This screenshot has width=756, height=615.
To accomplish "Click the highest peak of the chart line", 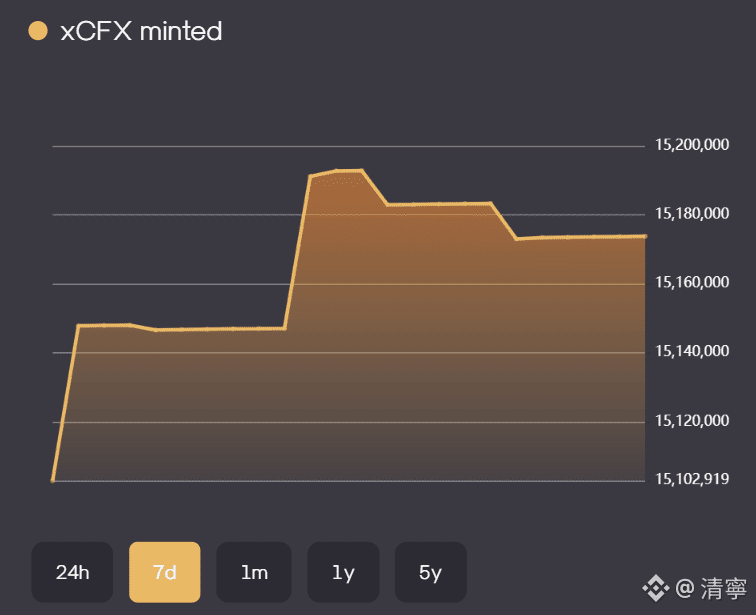I will coord(350,170).
